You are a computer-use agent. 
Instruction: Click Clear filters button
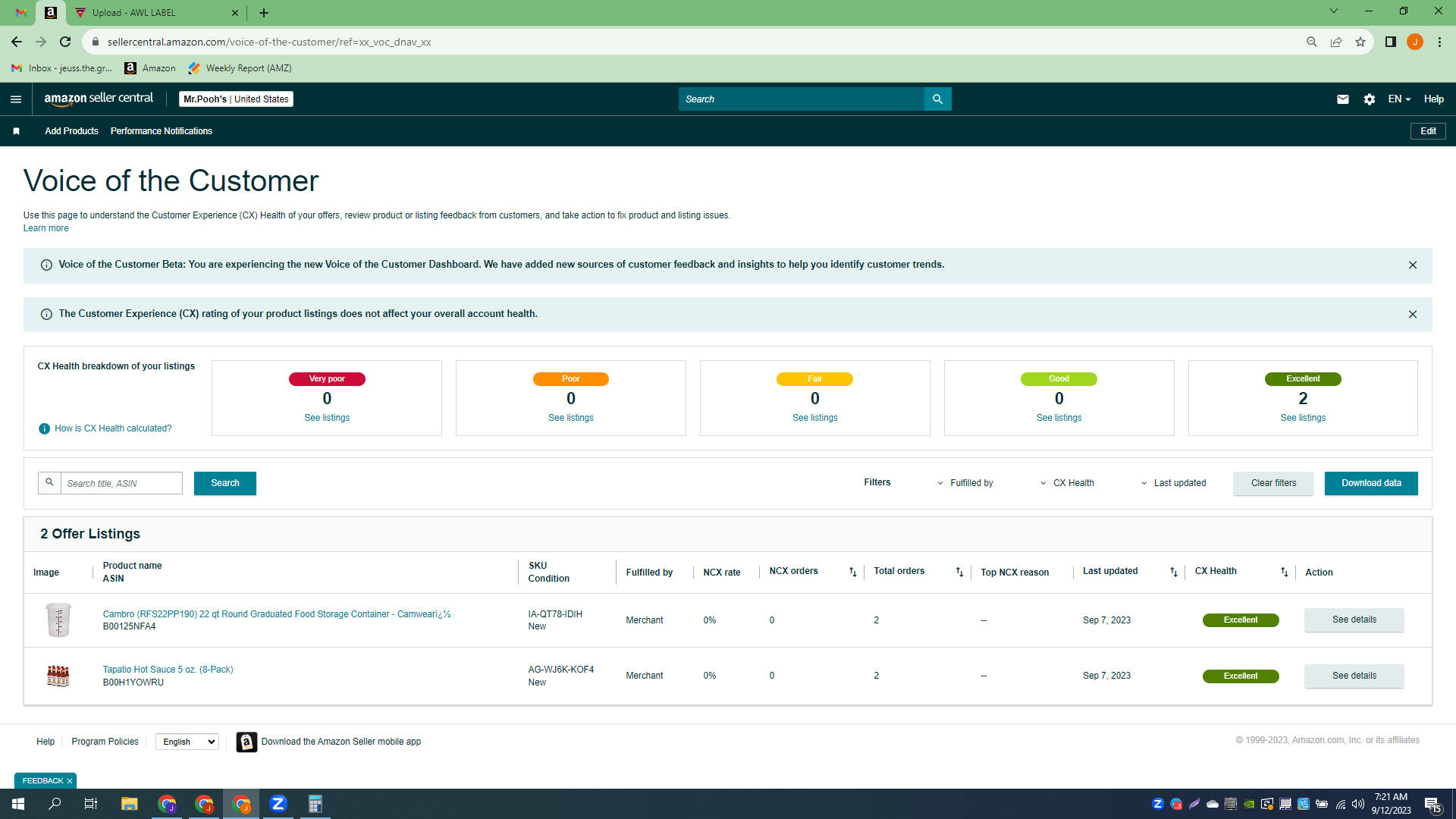[x=1273, y=484]
